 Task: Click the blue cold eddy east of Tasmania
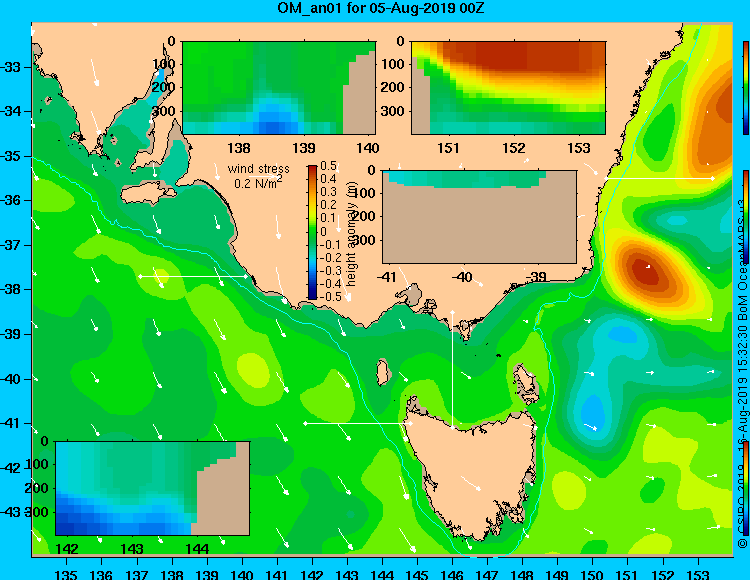(593, 413)
